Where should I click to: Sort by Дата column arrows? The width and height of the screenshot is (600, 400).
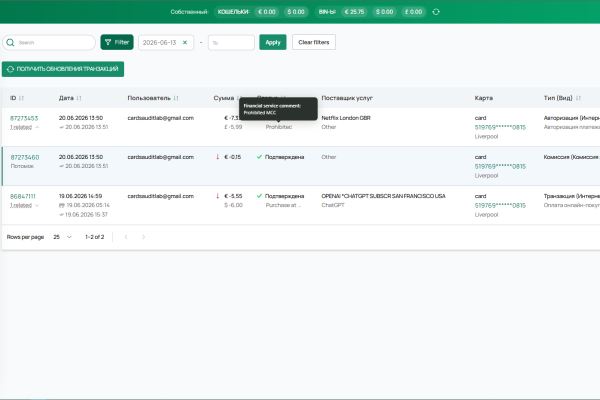click(79, 98)
